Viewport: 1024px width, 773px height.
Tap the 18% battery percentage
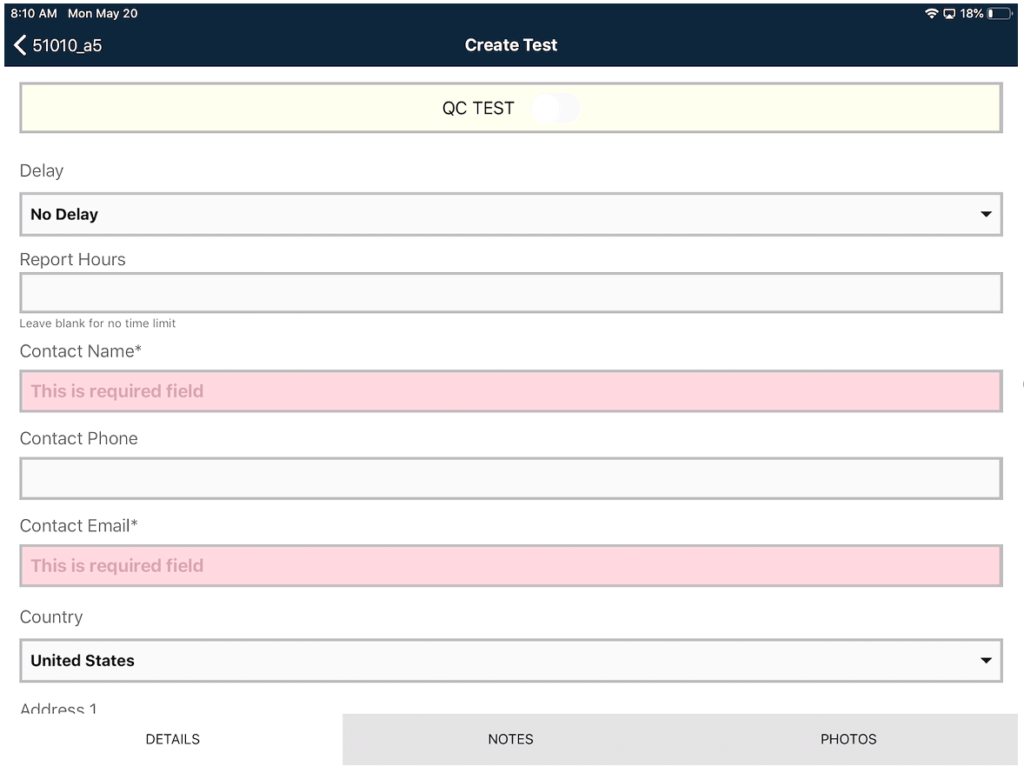972,14
